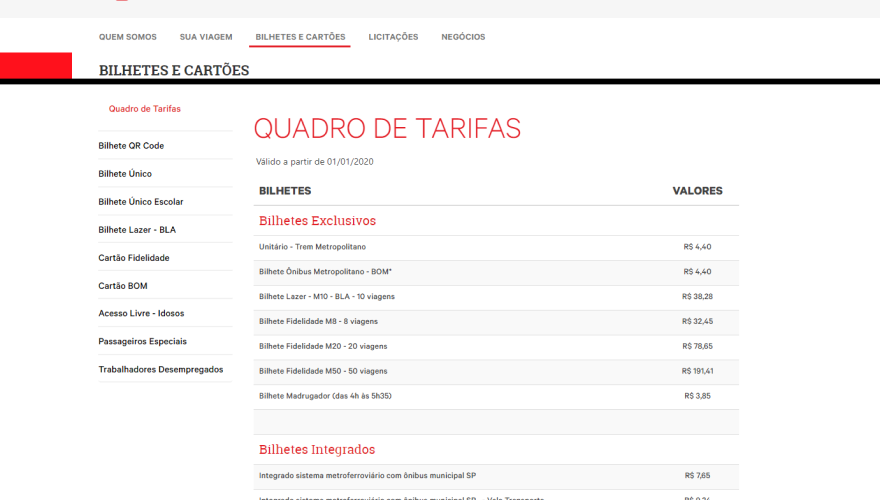Click the R$ 32,45 value
The image size is (880, 500).
698,322
